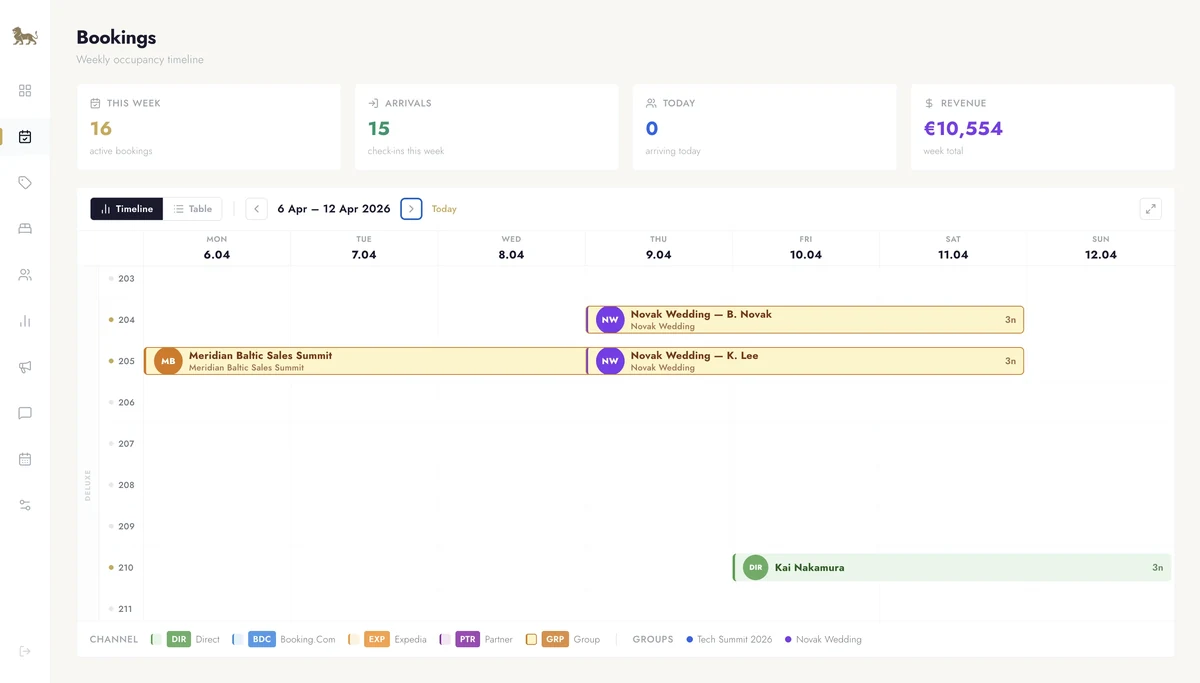Open the chat messages sidebar icon
This screenshot has width=1200, height=683.
coord(25,413)
